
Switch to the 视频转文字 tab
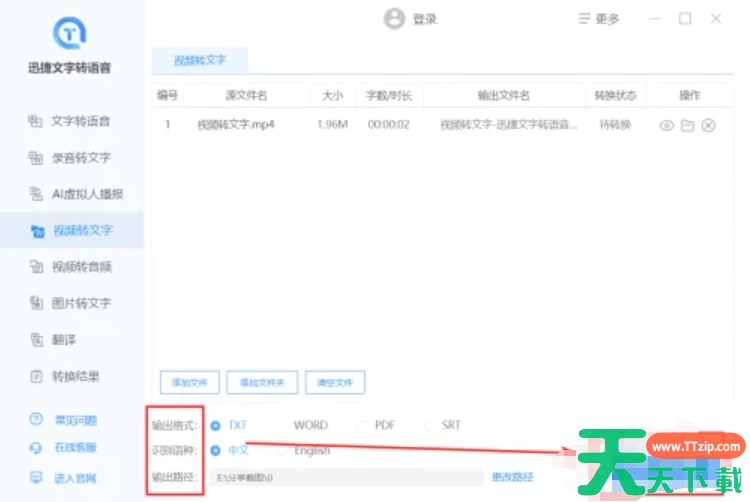click(199, 60)
